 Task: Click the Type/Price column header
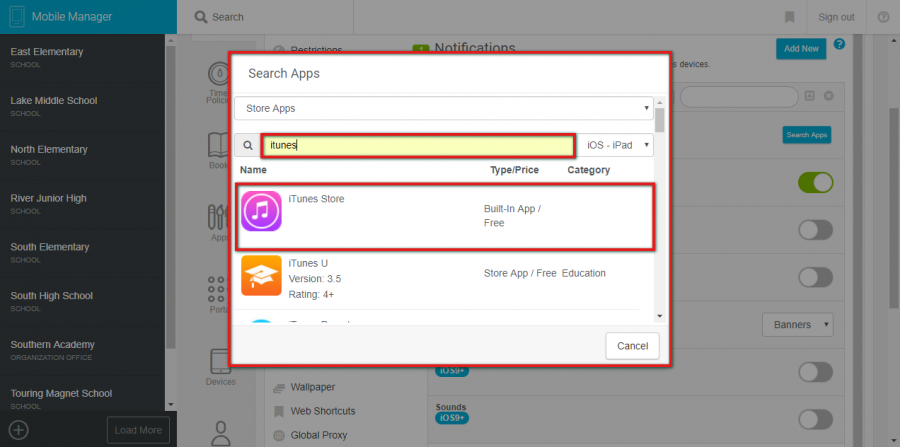514,170
